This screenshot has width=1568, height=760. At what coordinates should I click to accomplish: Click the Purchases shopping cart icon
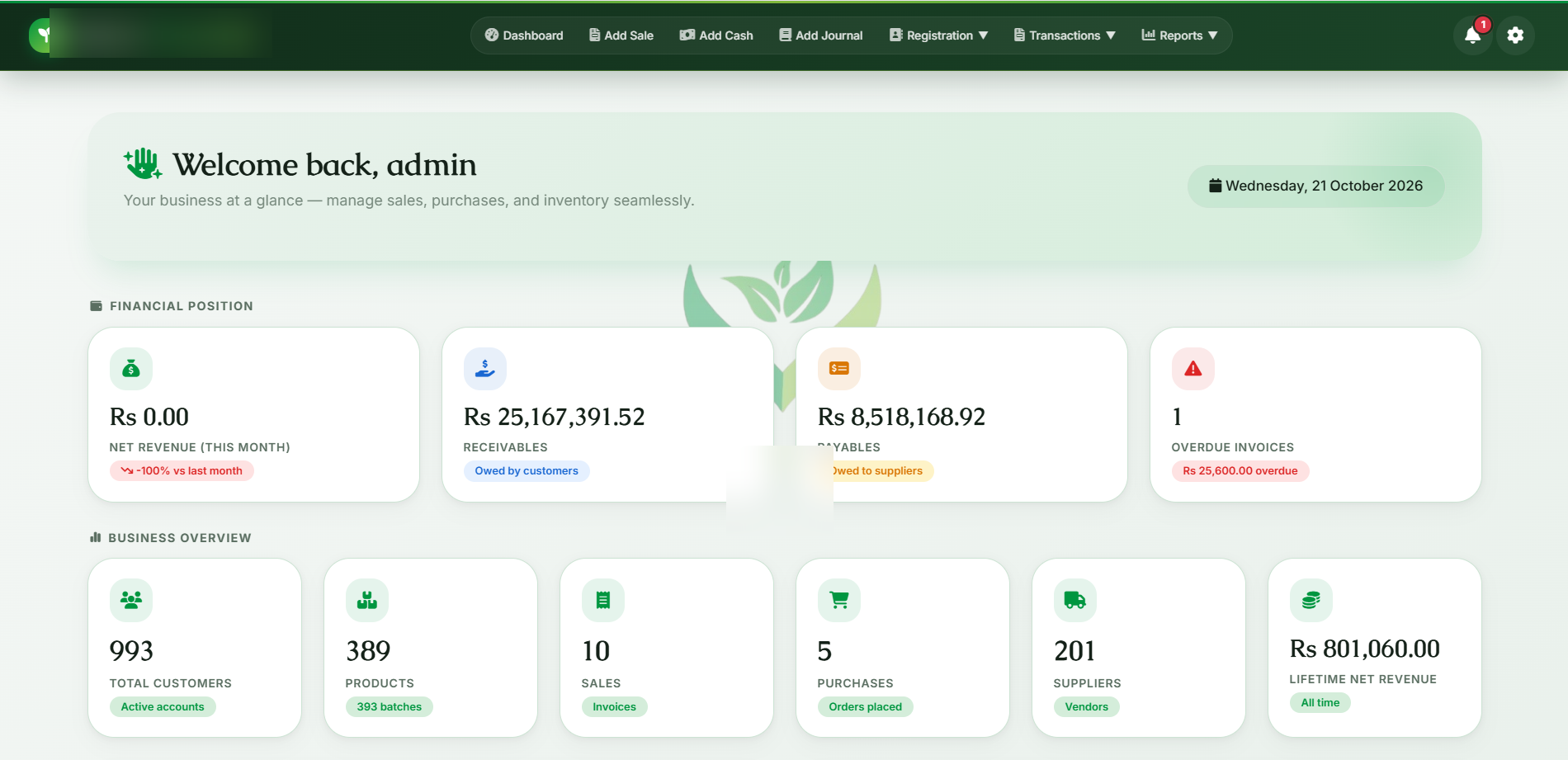[839, 600]
